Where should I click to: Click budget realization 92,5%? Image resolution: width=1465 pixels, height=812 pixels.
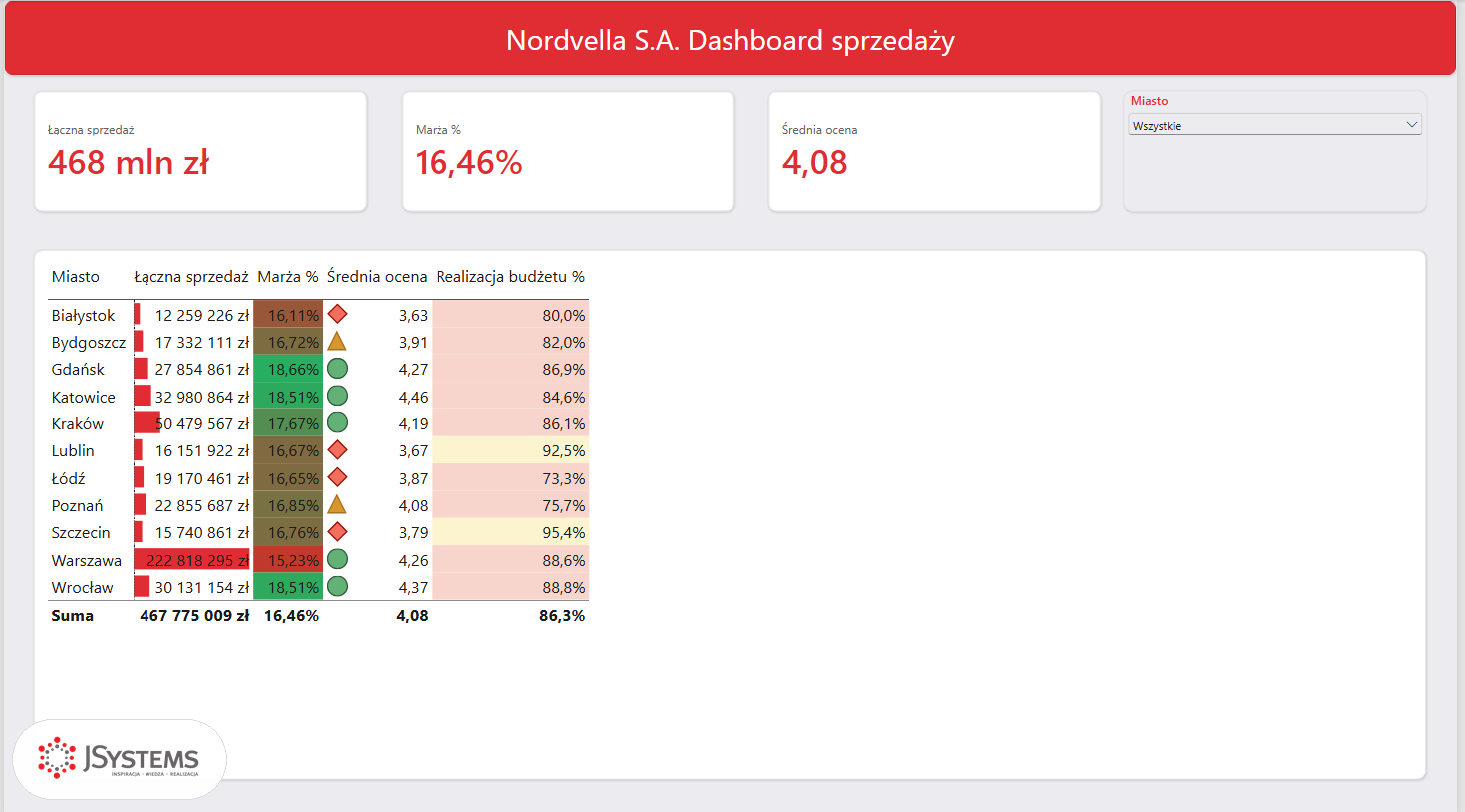click(x=510, y=450)
